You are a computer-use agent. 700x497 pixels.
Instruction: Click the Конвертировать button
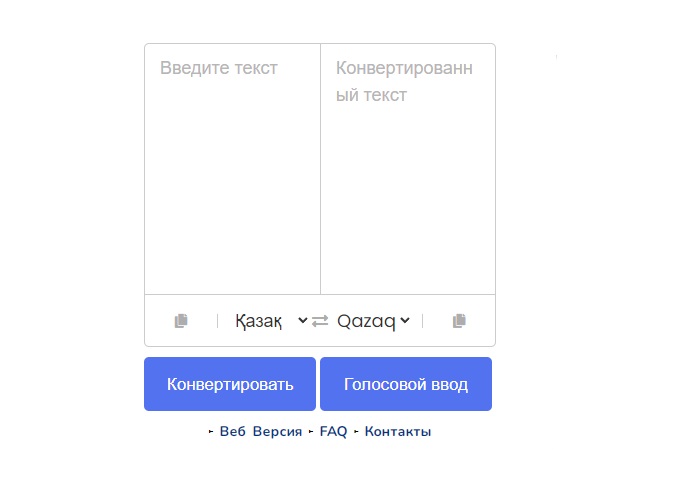(230, 384)
